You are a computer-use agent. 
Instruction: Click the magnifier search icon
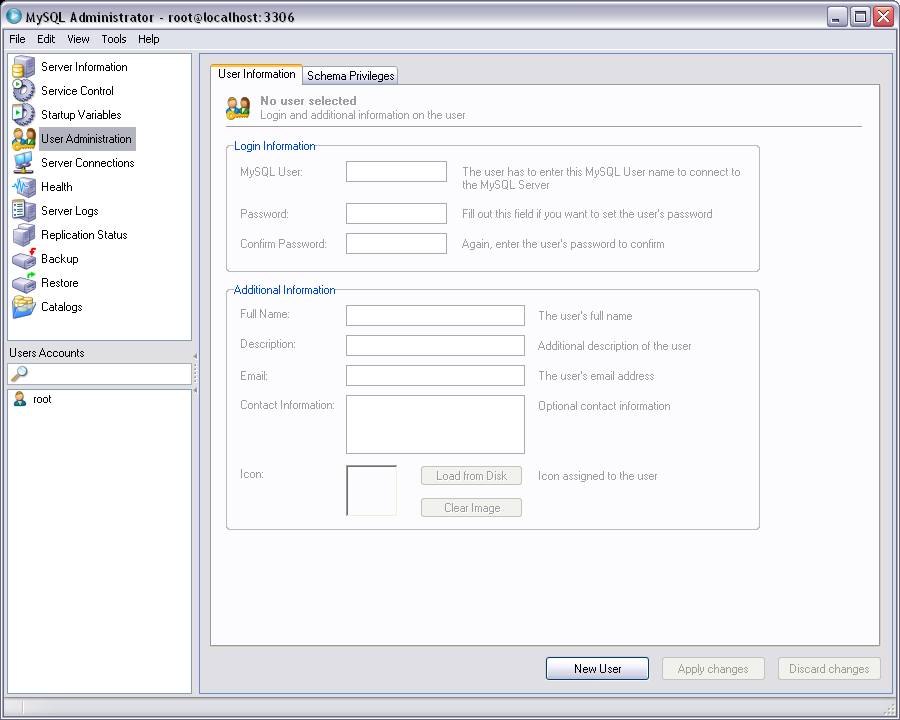coord(19,374)
